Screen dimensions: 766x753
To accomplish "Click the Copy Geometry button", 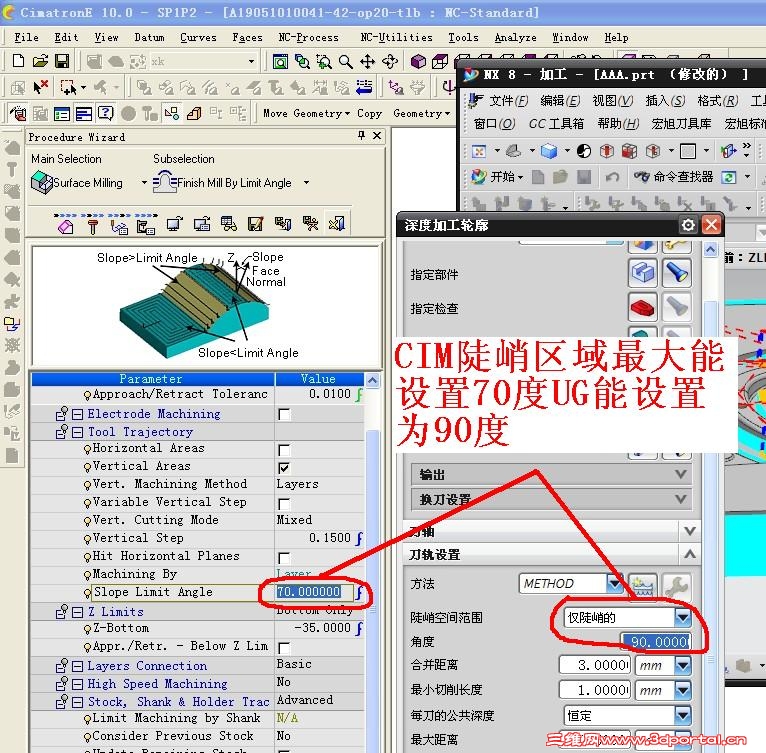I will tap(404, 113).
